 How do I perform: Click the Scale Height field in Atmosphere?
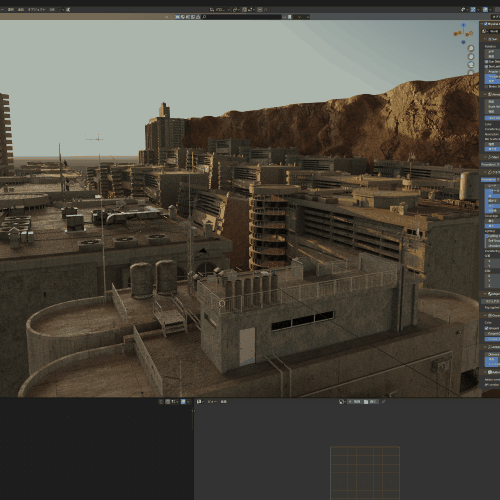(x=492, y=106)
